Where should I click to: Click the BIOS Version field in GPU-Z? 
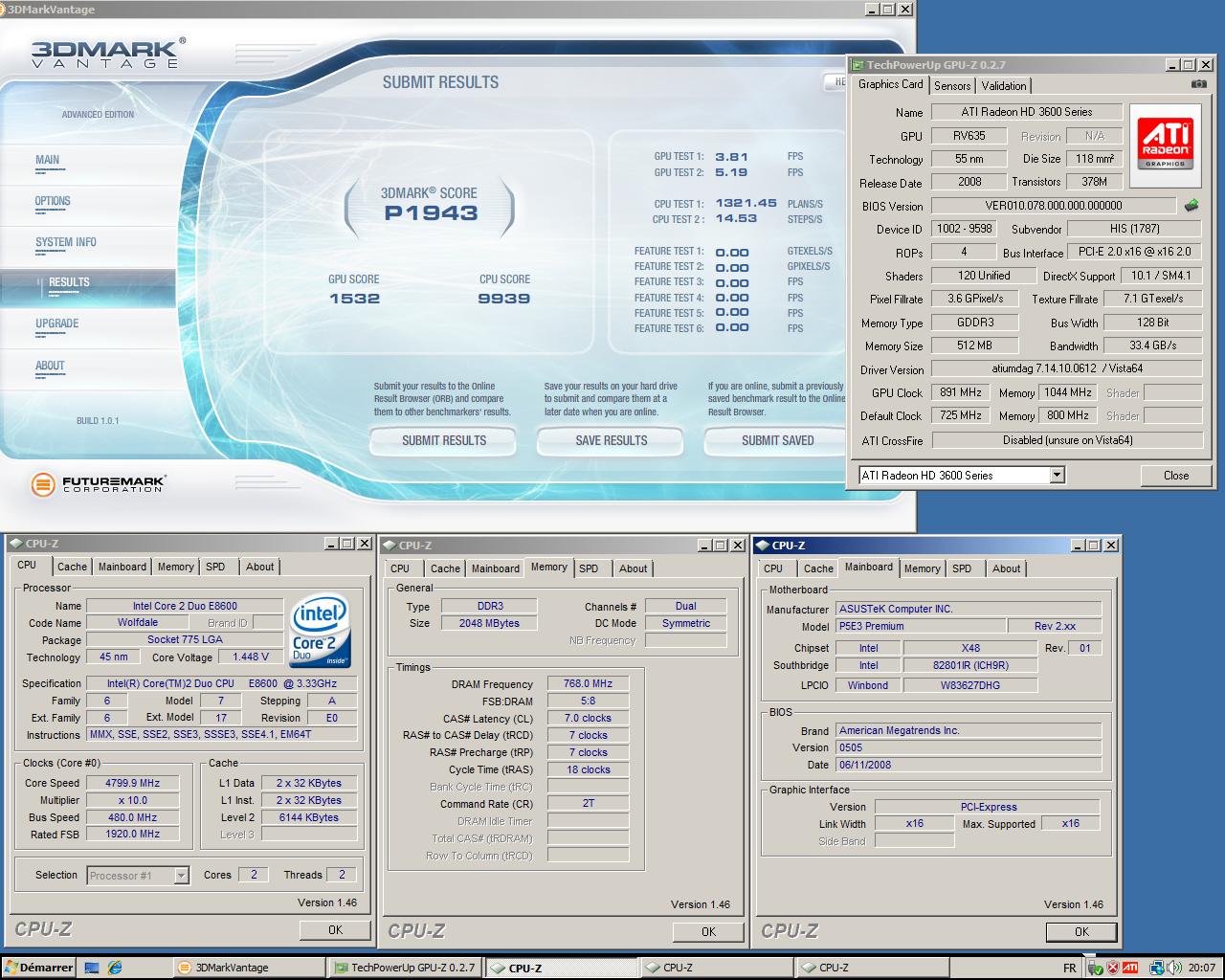[x=1053, y=206]
